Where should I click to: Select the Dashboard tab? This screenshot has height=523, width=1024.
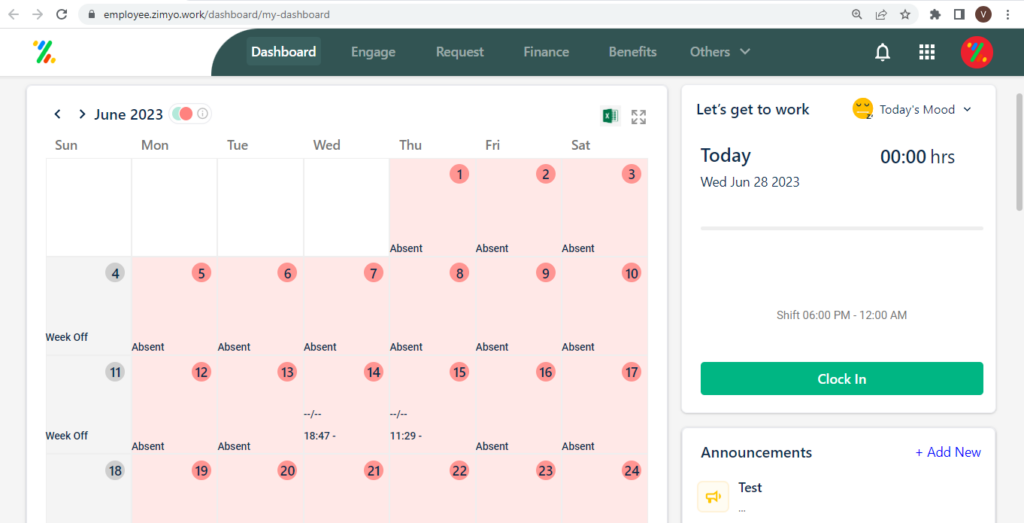[283, 52]
